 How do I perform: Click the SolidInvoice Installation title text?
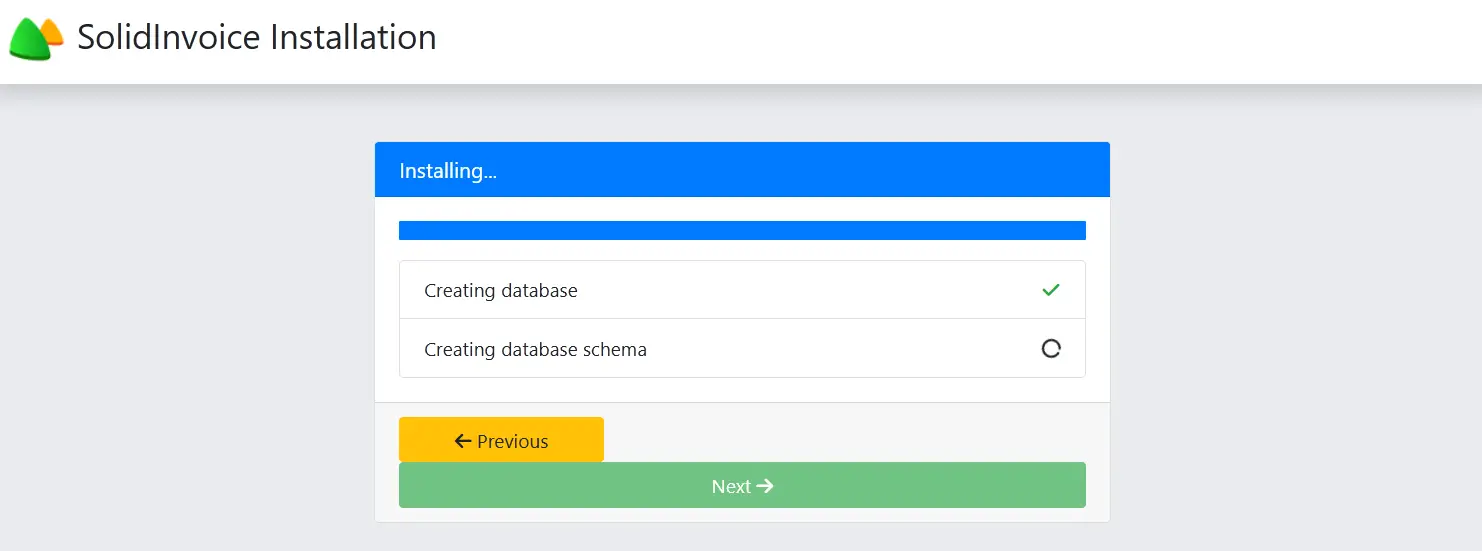[x=257, y=37]
